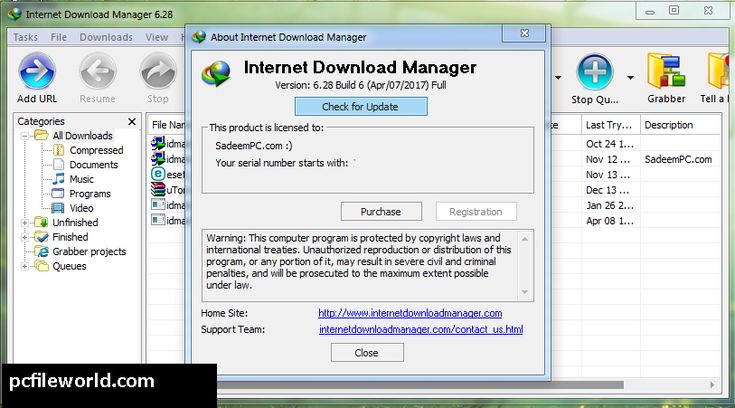Click the Registration button
735x408 pixels.
pos(476,212)
